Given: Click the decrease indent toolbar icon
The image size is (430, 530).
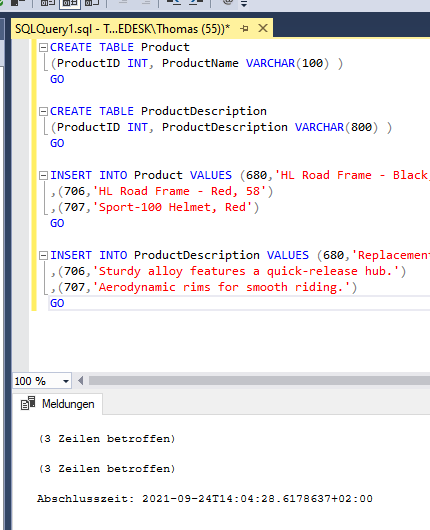Looking at the screenshot, I should pos(174,3).
